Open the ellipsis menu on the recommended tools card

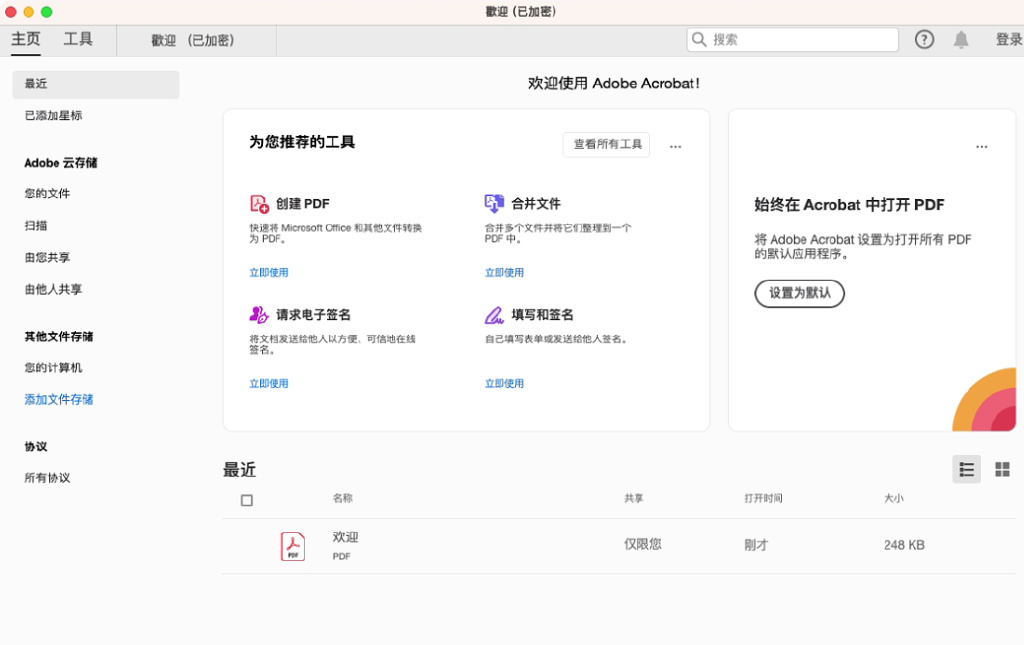(x=675, y=146)
